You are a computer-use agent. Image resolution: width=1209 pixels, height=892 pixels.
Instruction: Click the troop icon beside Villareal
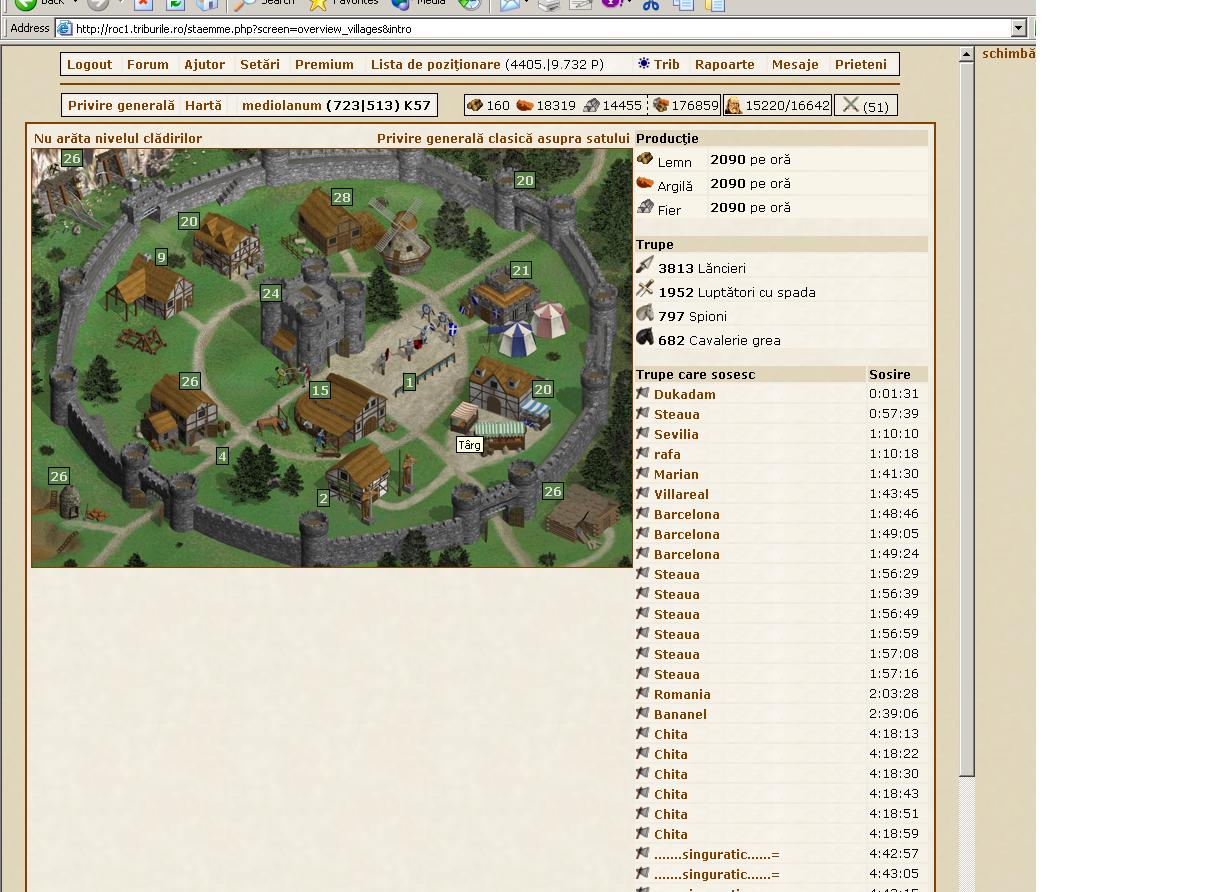(x=643, y=493)
